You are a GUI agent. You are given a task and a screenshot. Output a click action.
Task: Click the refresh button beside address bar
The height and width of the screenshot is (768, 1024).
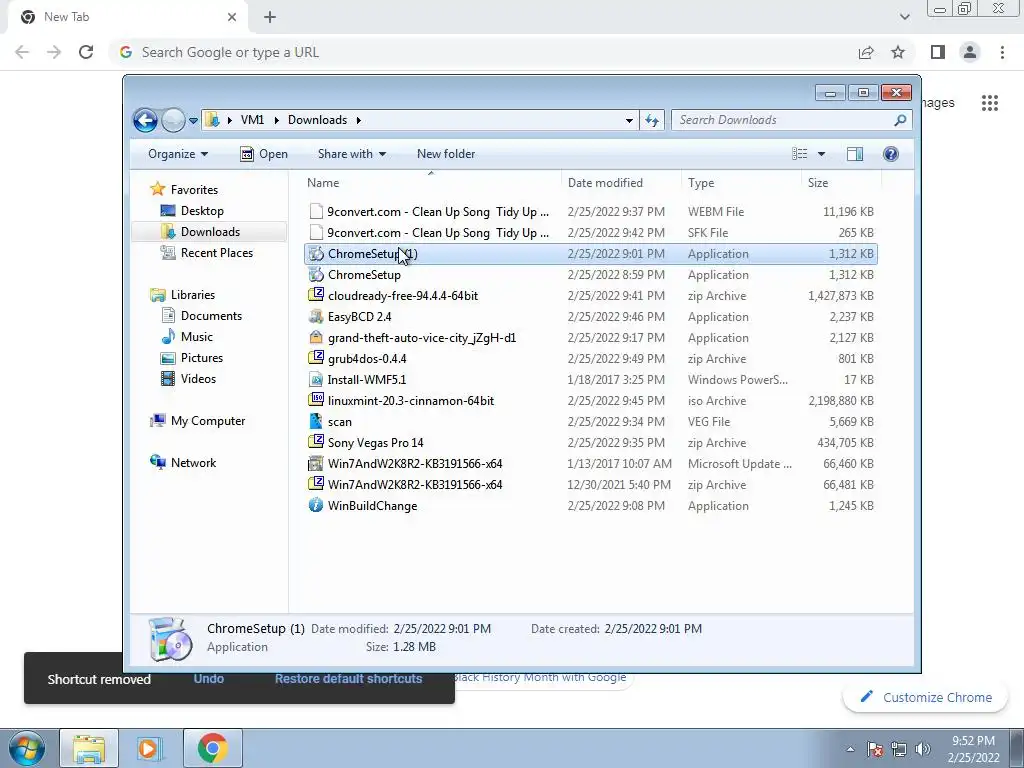coord(652,120)
